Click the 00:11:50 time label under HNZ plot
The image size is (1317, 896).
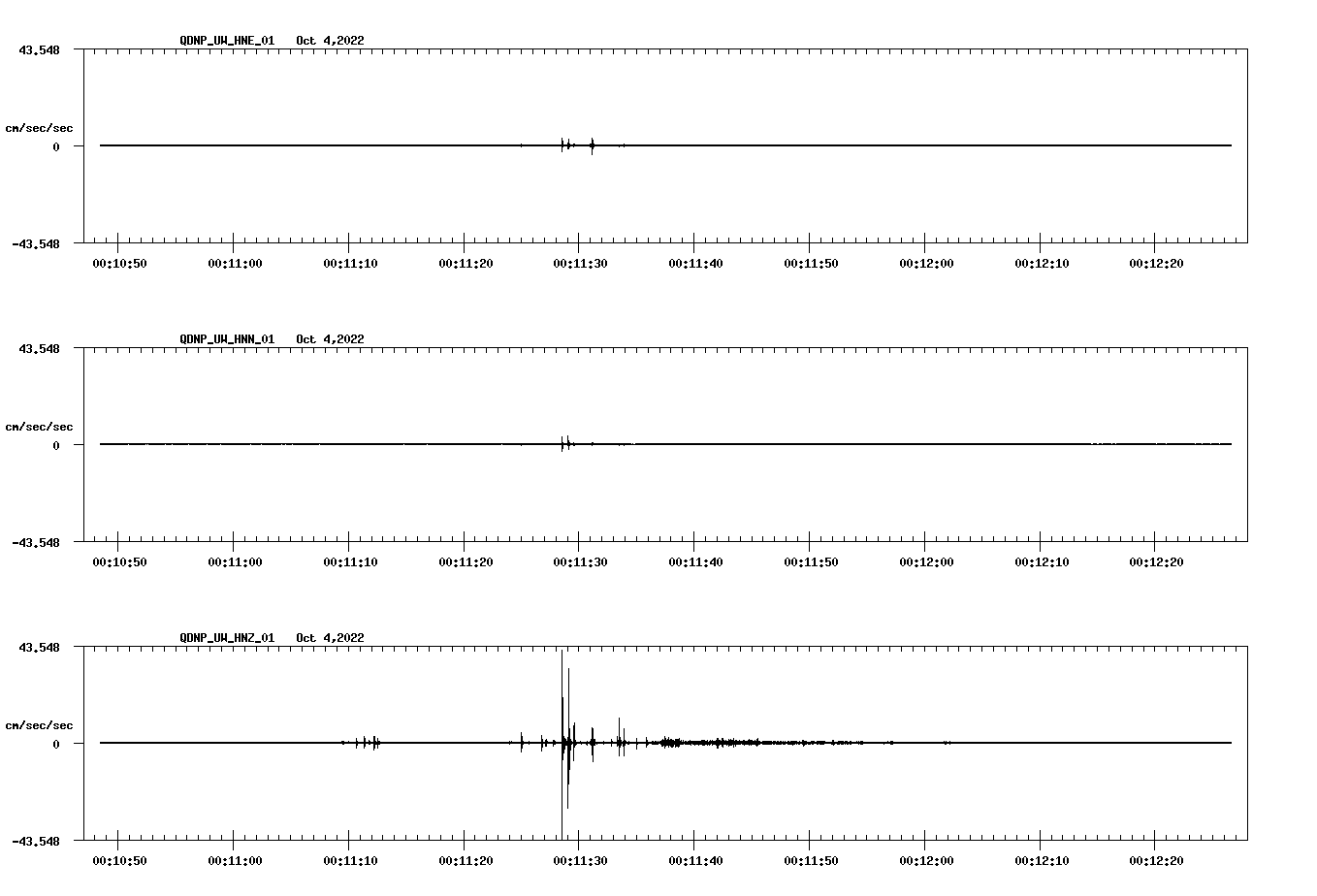click(x=812, y=861)
